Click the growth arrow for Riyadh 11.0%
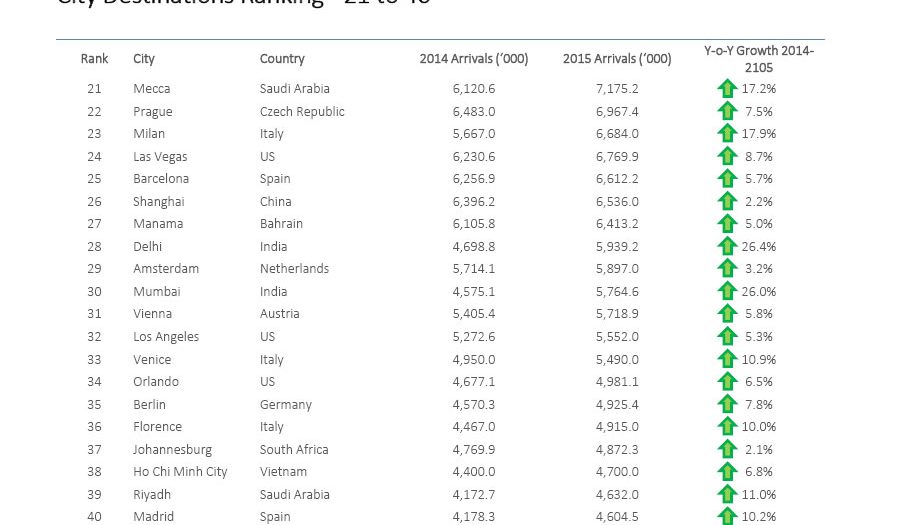Viewport: 914px width, 525px height. click(727, 494)
